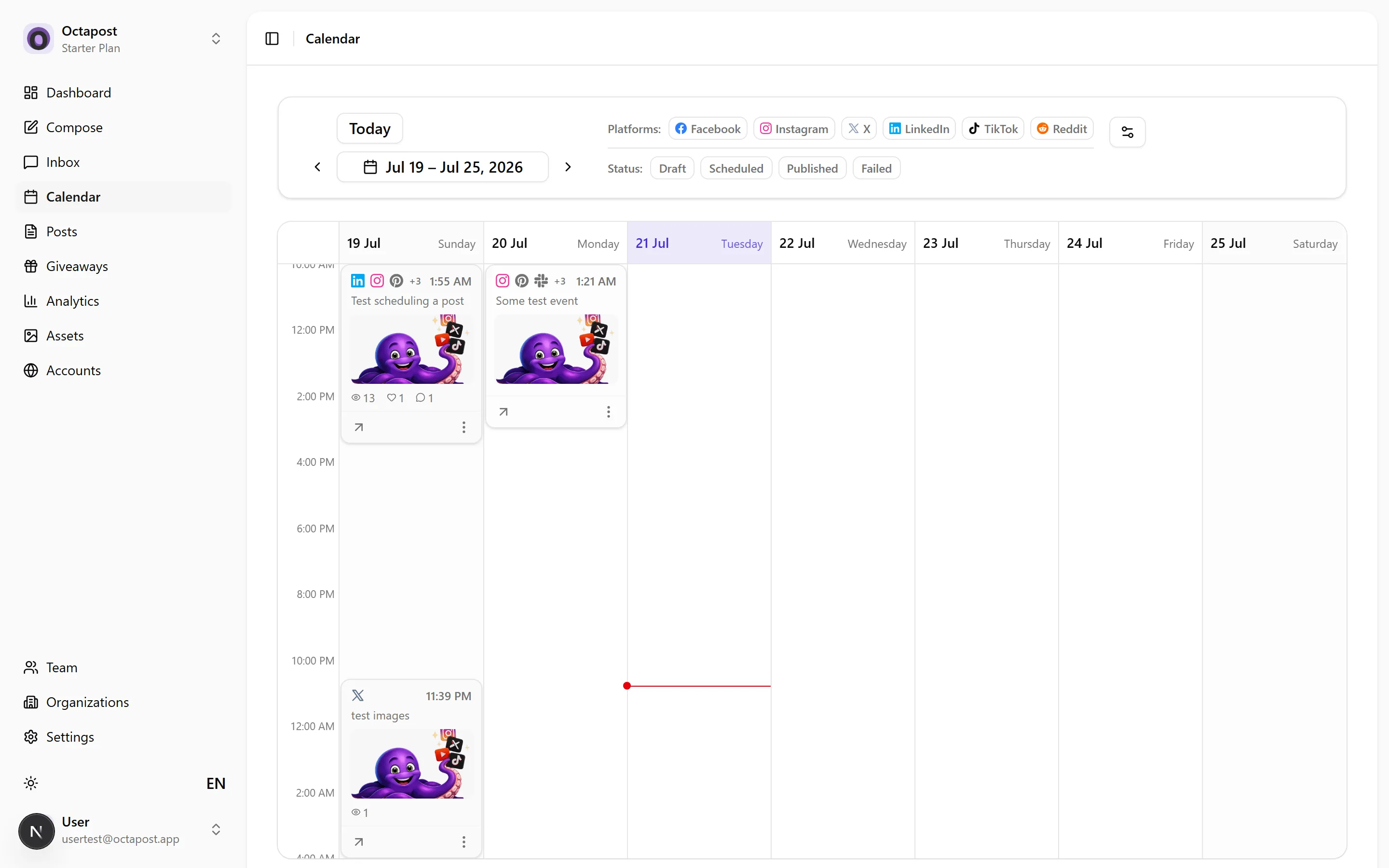Click the Today button

(369, 129)
